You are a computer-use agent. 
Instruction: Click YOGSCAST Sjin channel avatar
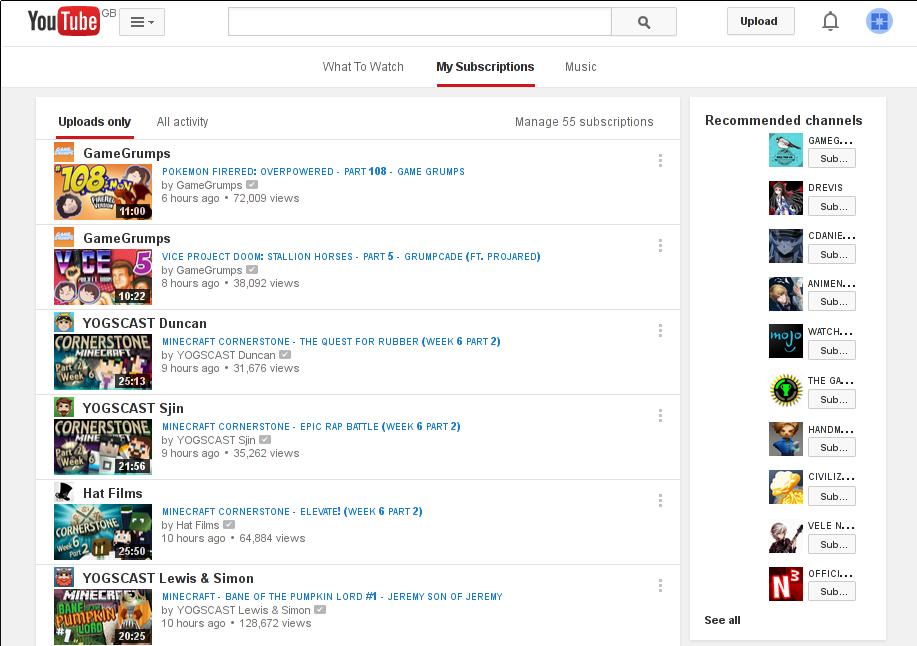pos(64,407)
